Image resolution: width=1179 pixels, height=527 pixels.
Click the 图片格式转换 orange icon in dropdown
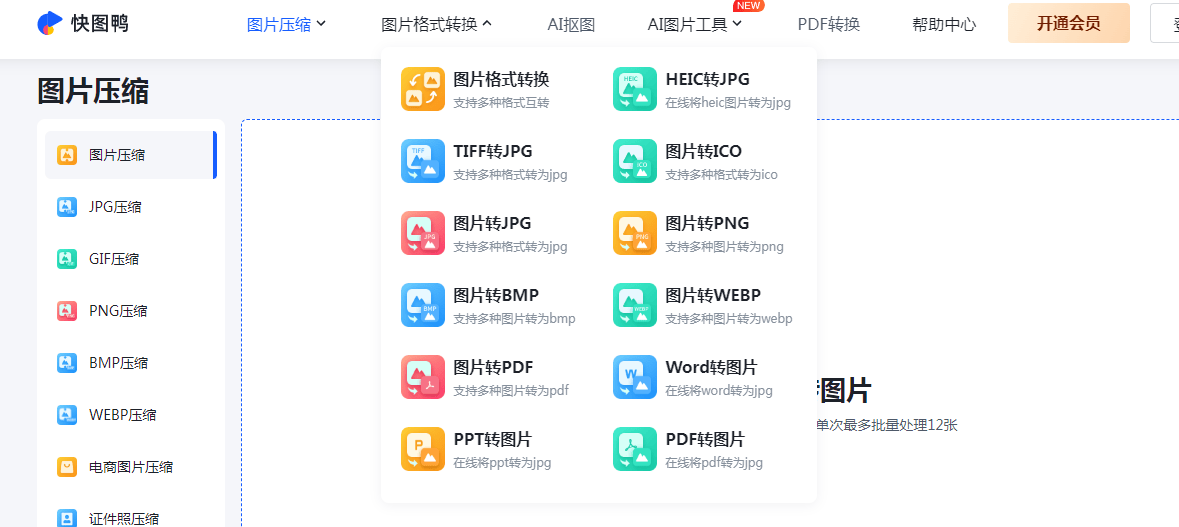423,89
